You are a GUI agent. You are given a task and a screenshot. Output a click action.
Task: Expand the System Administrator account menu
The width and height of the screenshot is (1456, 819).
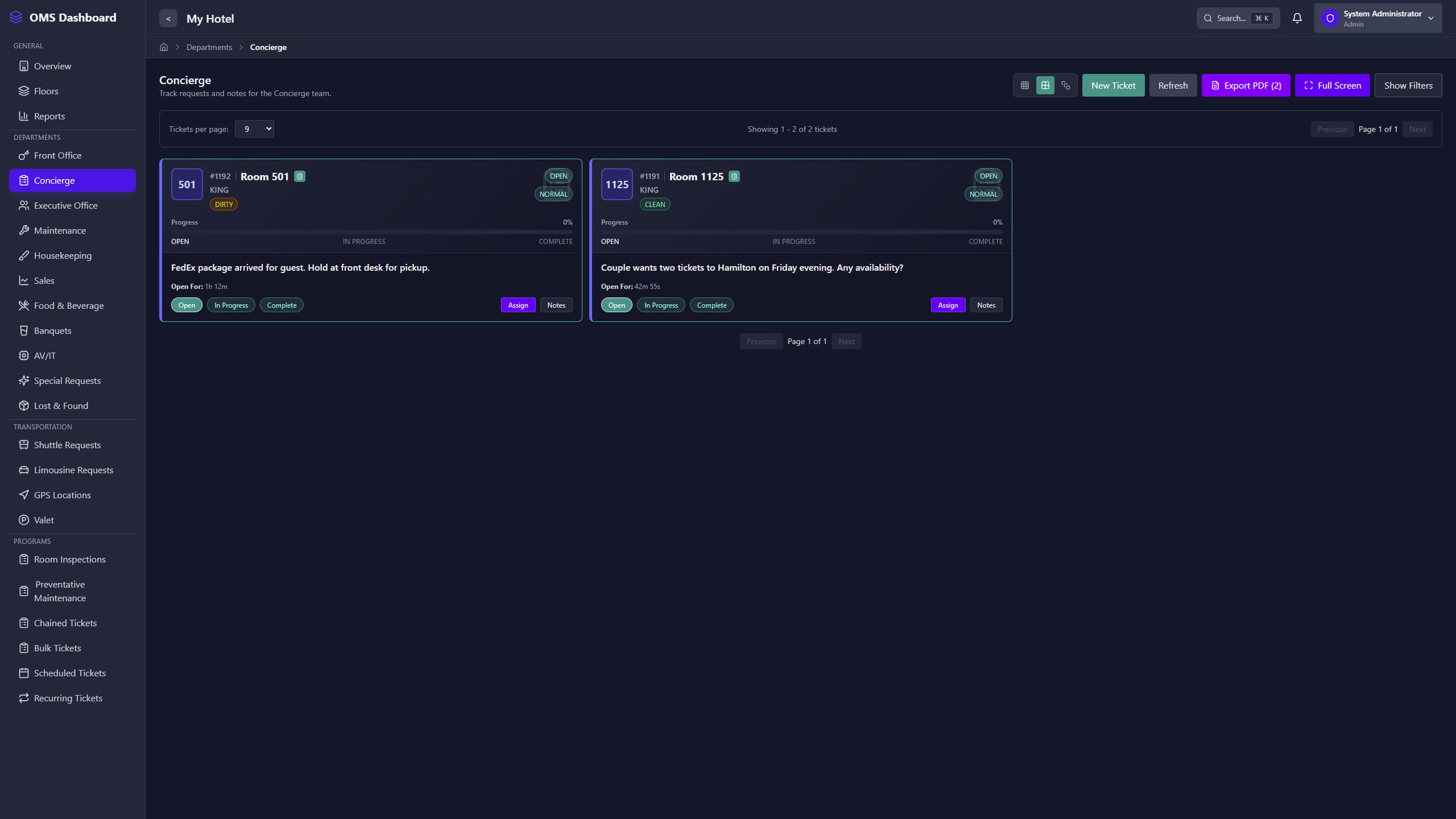click(x=1377, y=18)
